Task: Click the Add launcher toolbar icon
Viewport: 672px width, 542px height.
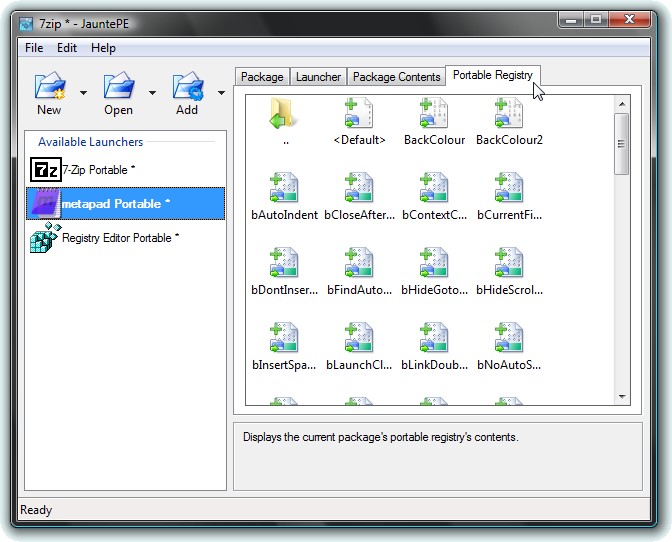Action: [x=187, y=87]
